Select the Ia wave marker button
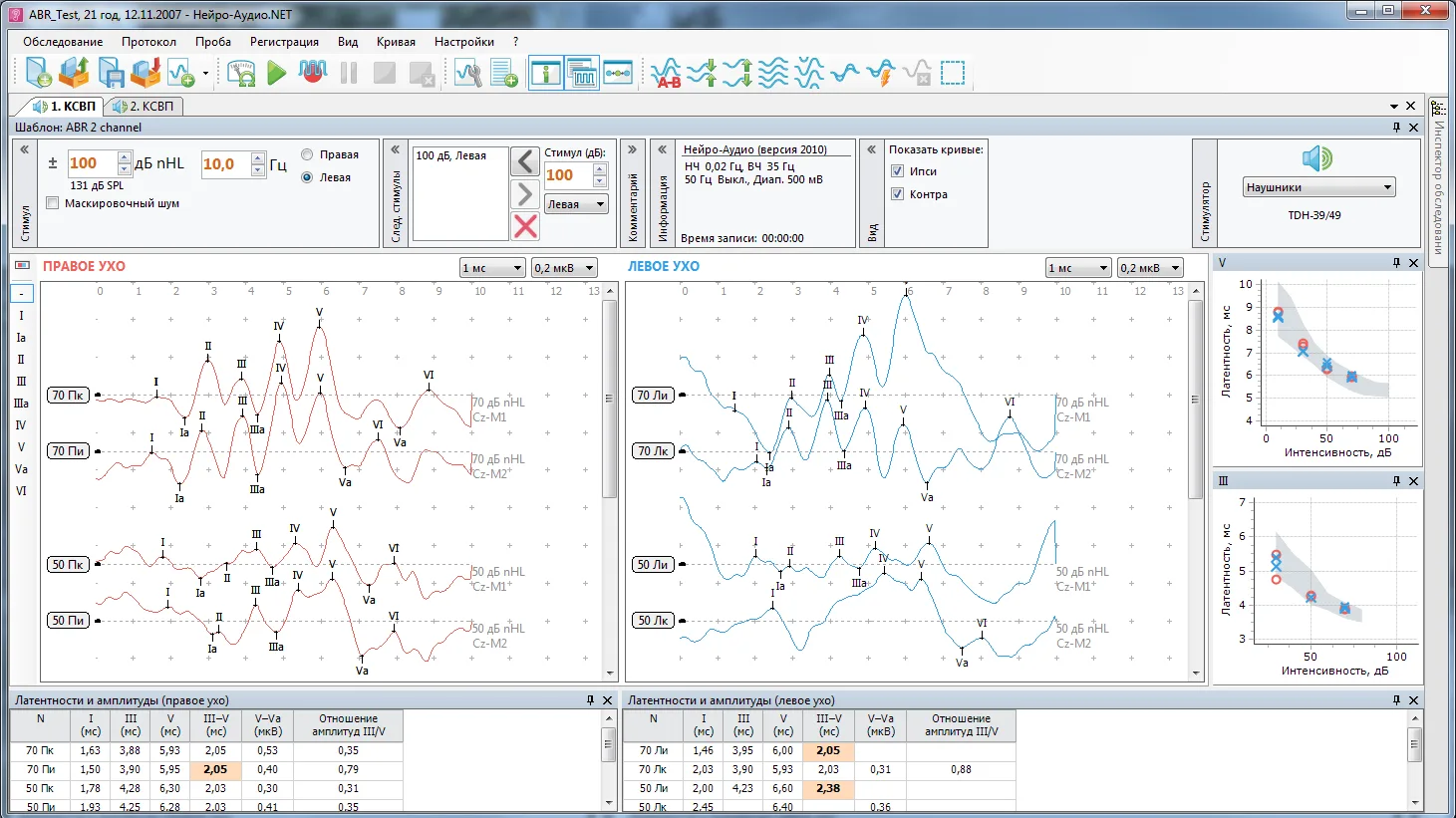 click(x=21, y=338)
